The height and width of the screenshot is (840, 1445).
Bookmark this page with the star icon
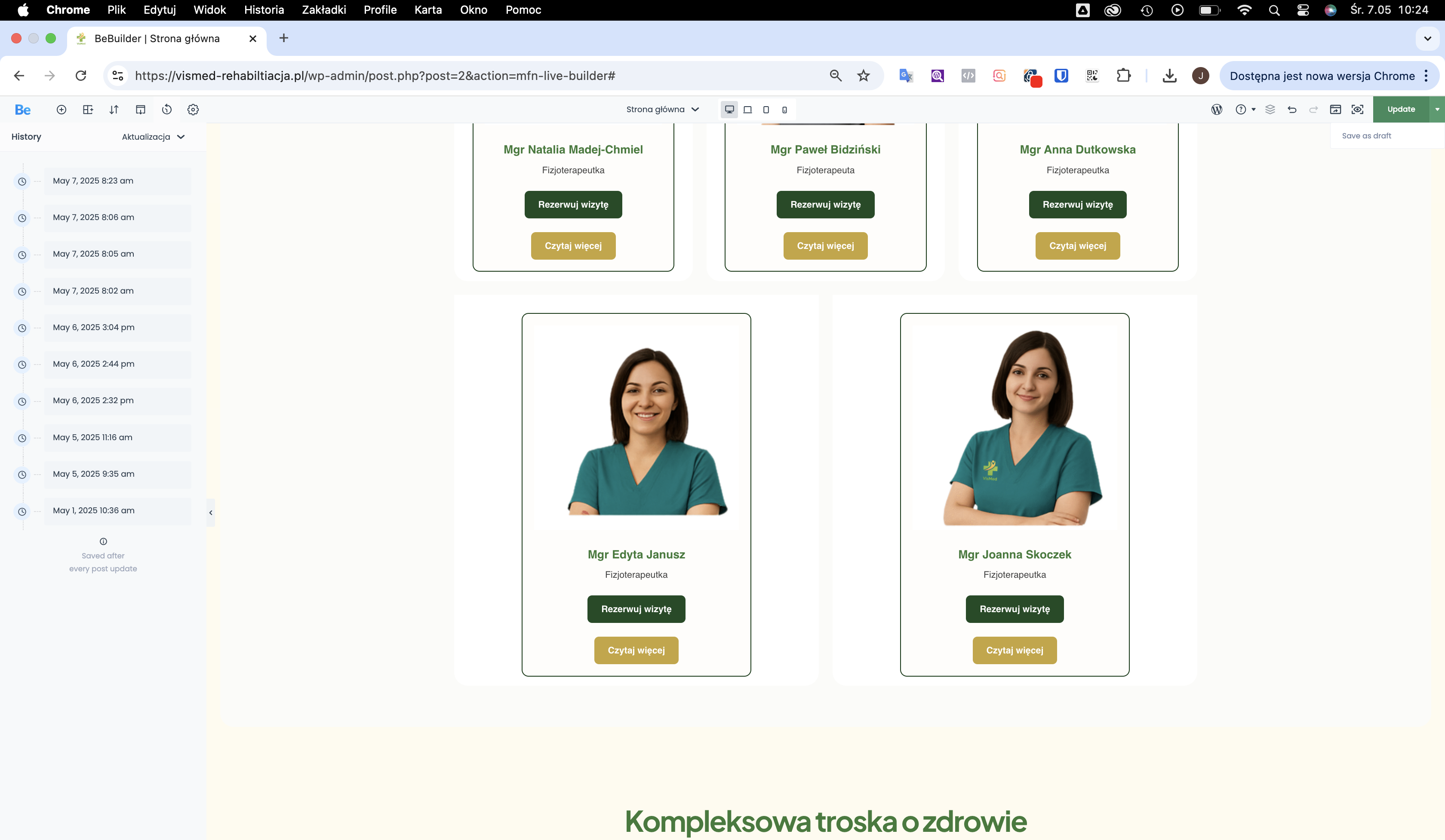tap(864, 76)
